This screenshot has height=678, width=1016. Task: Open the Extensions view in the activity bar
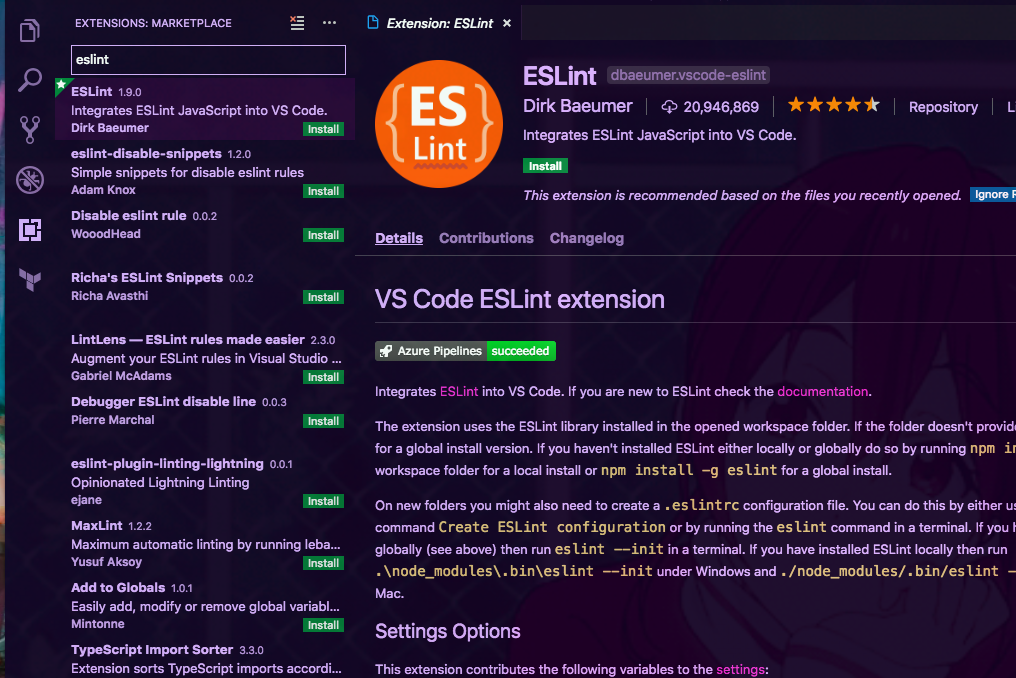(x=30, y=229)
